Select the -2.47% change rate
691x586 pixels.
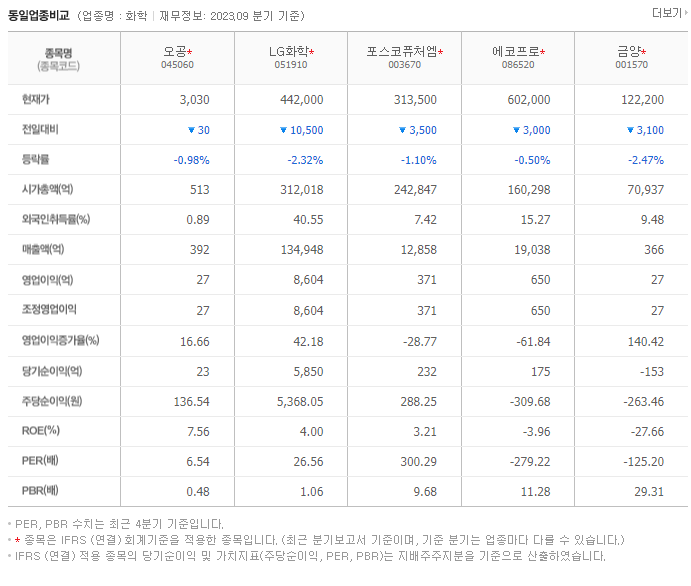(646, 160)
